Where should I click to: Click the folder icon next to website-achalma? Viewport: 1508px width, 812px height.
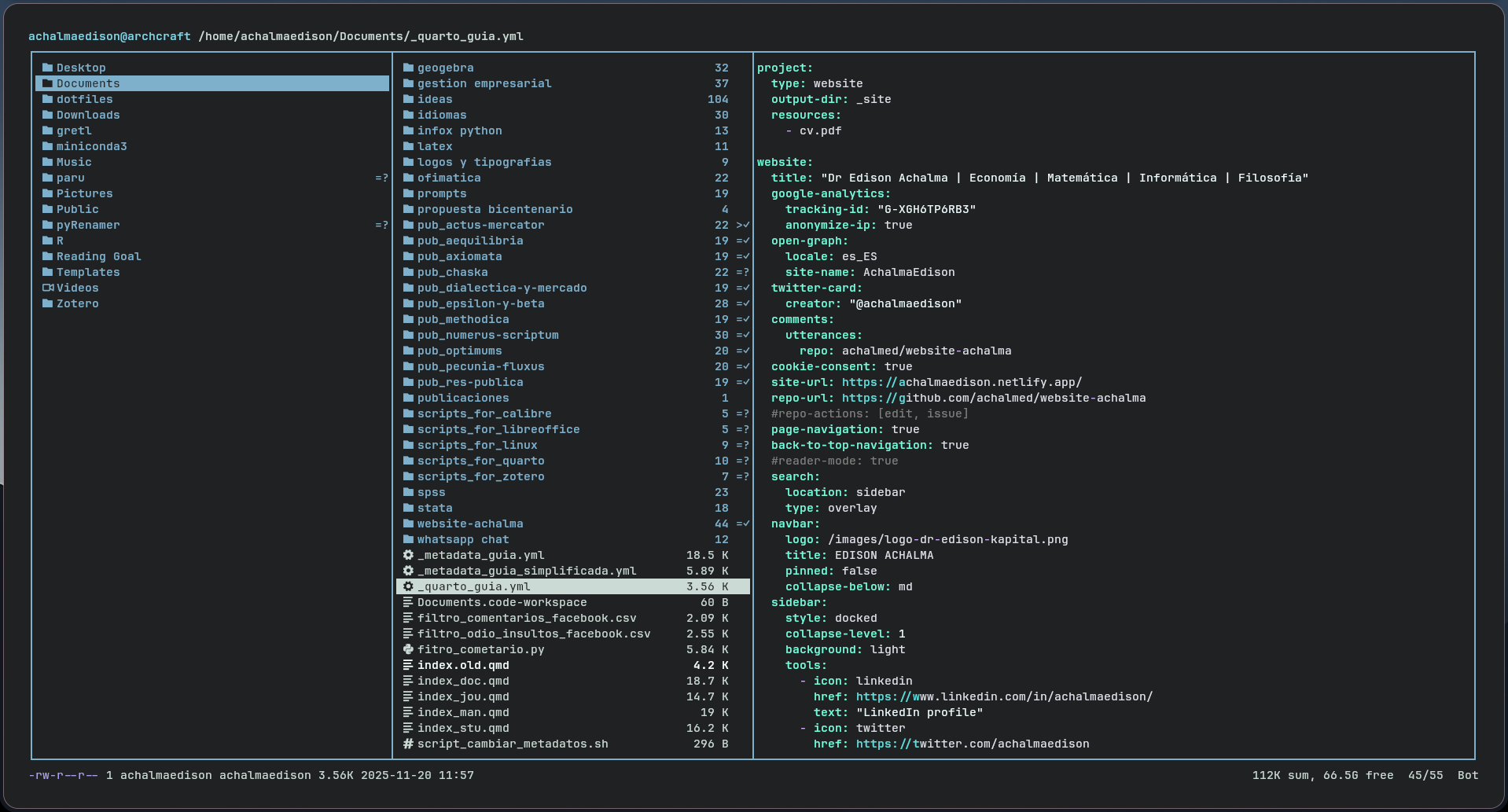click(x=408, y=524)
